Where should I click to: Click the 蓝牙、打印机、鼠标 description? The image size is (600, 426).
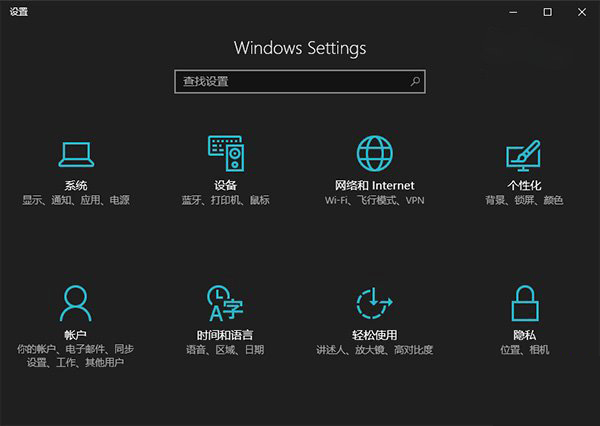(225, 200)
